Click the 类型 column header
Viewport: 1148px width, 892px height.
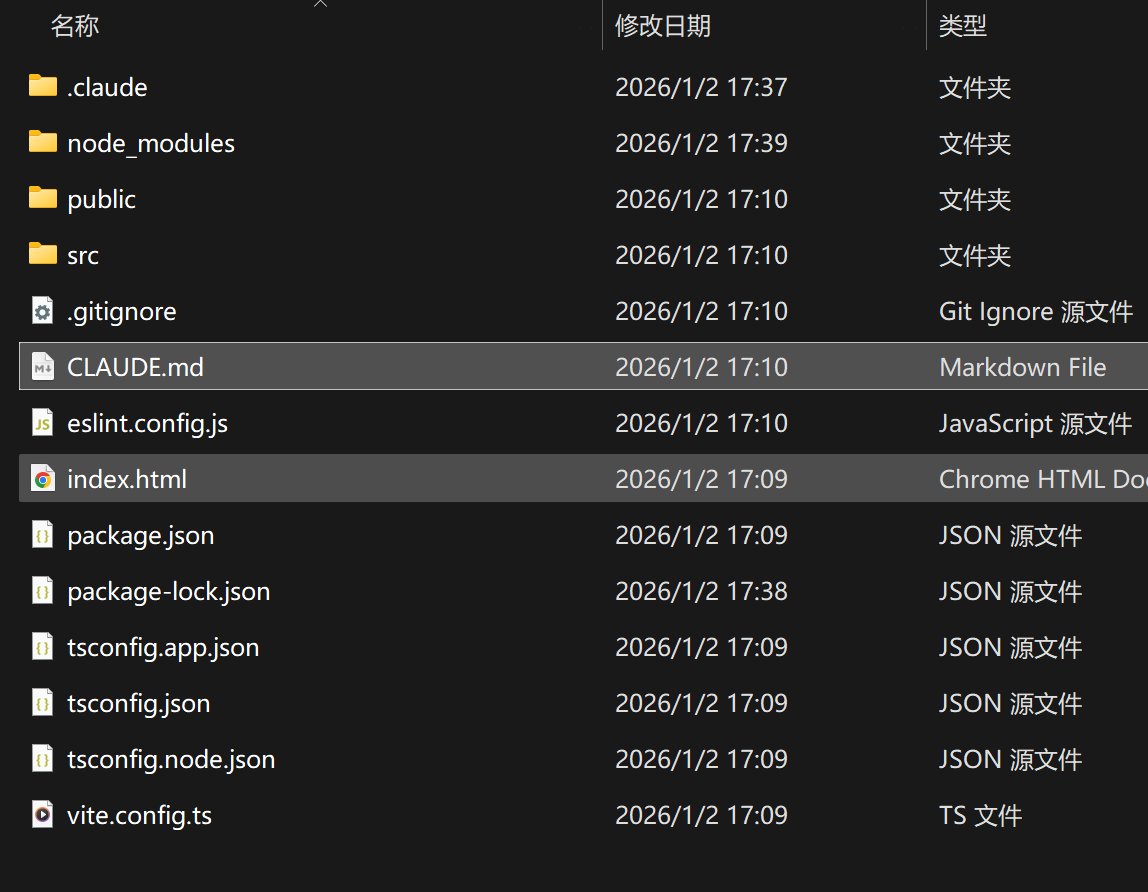[962, 26]
